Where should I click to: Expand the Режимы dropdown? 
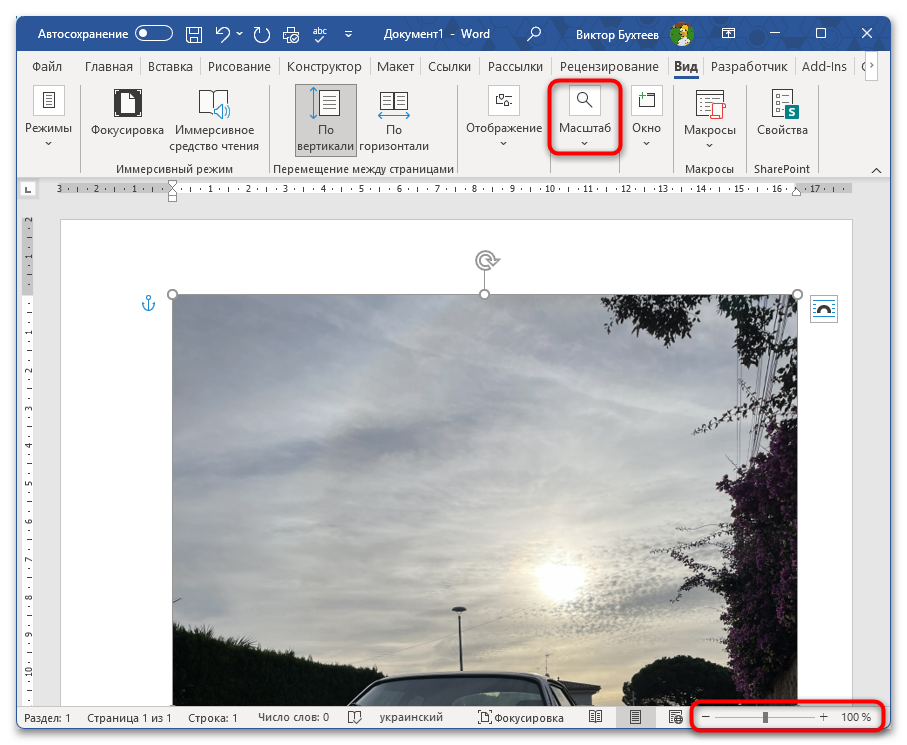tap(48, 119)
